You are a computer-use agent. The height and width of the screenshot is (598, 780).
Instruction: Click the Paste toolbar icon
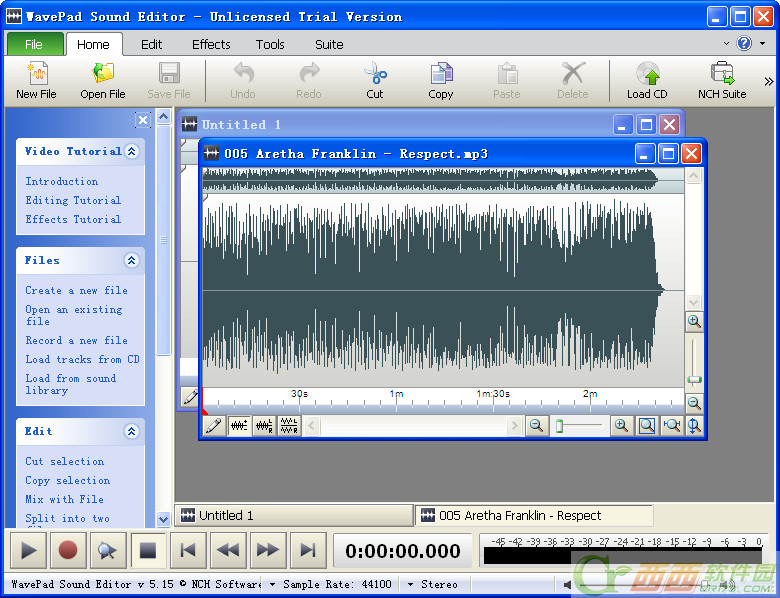pyautogui.click(x=507, y=81)
